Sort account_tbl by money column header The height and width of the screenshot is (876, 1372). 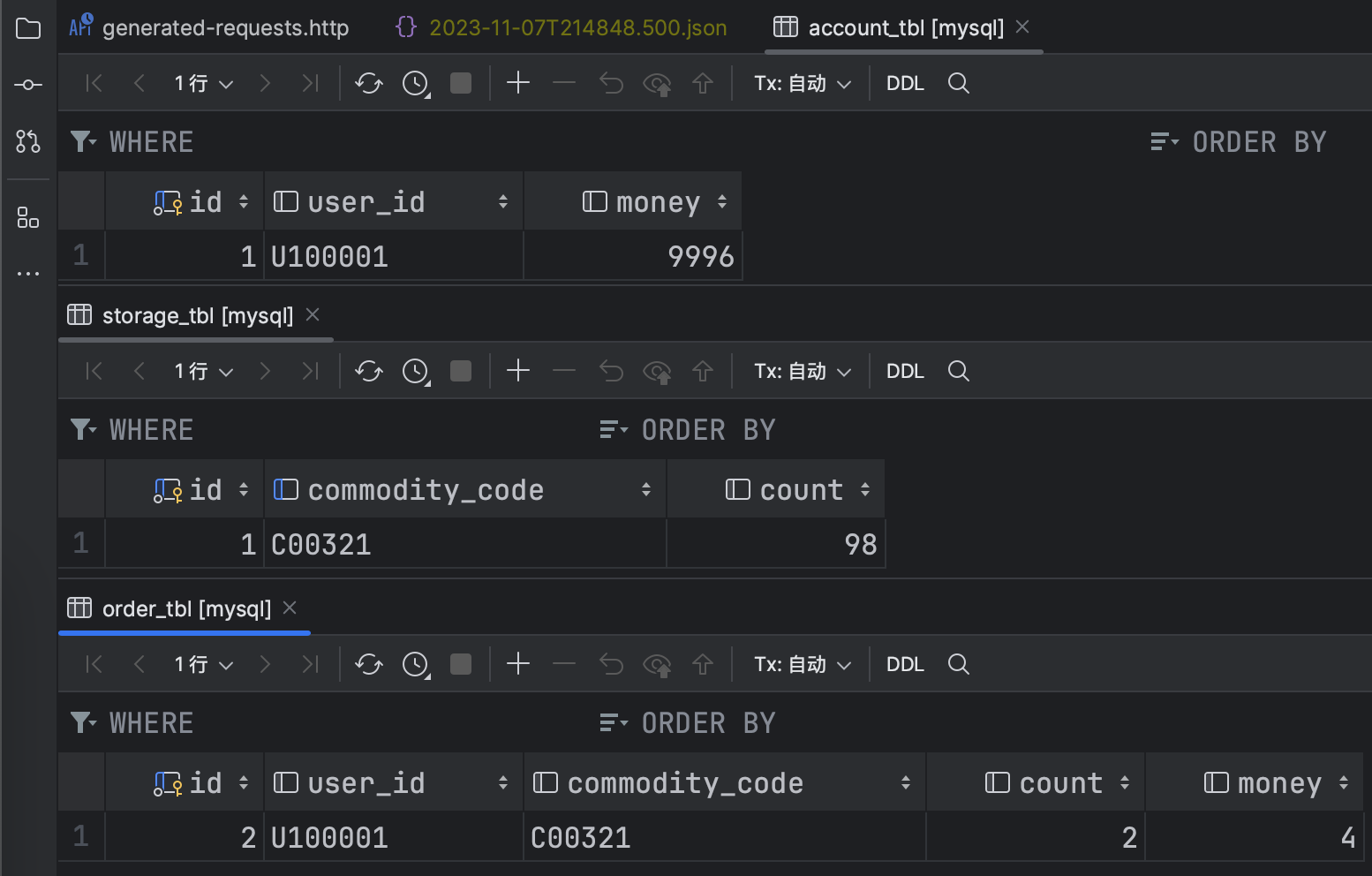click(x=633, y=202)
